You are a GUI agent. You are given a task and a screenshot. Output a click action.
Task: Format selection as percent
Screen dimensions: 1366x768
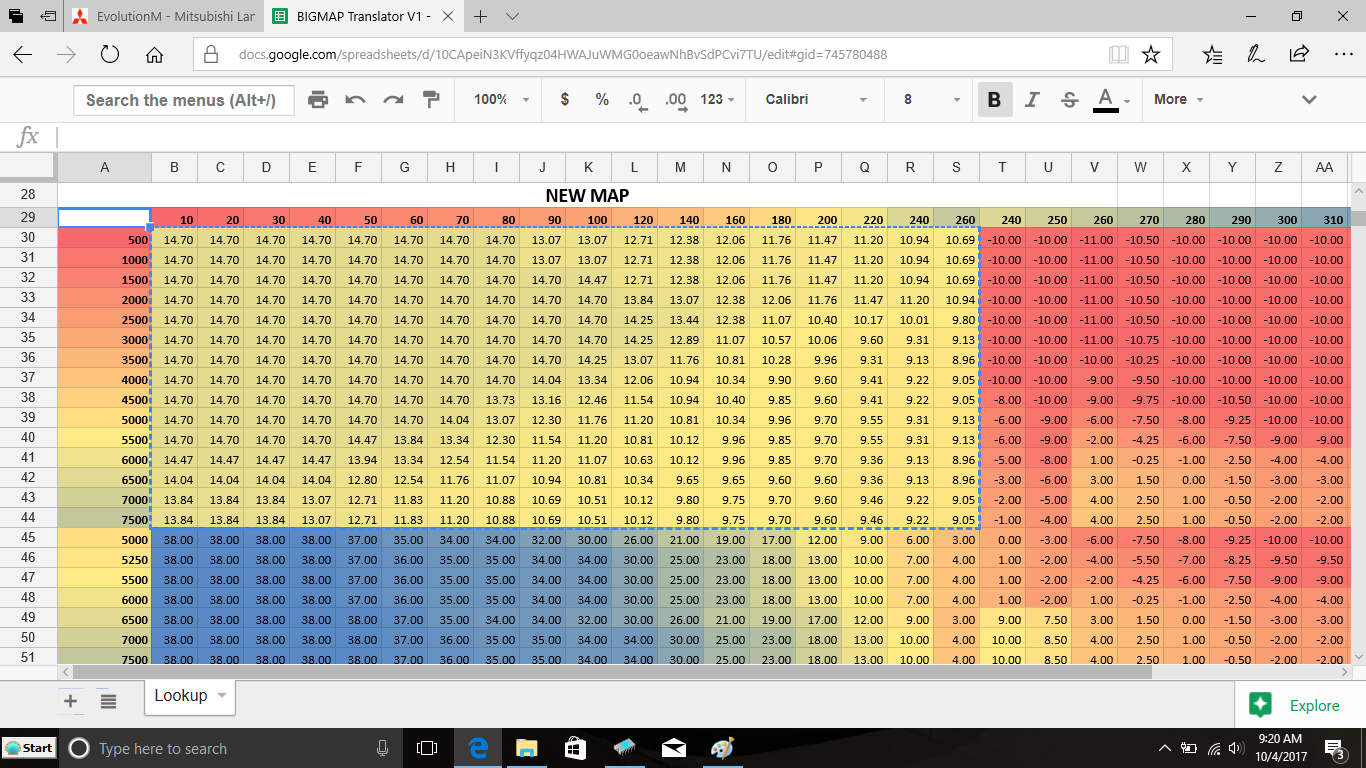[602, 99]
